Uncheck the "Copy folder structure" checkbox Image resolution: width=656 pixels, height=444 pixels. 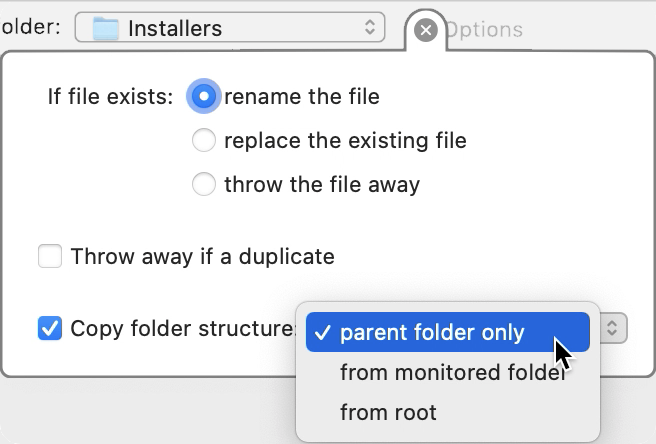(x=50, y=328)
